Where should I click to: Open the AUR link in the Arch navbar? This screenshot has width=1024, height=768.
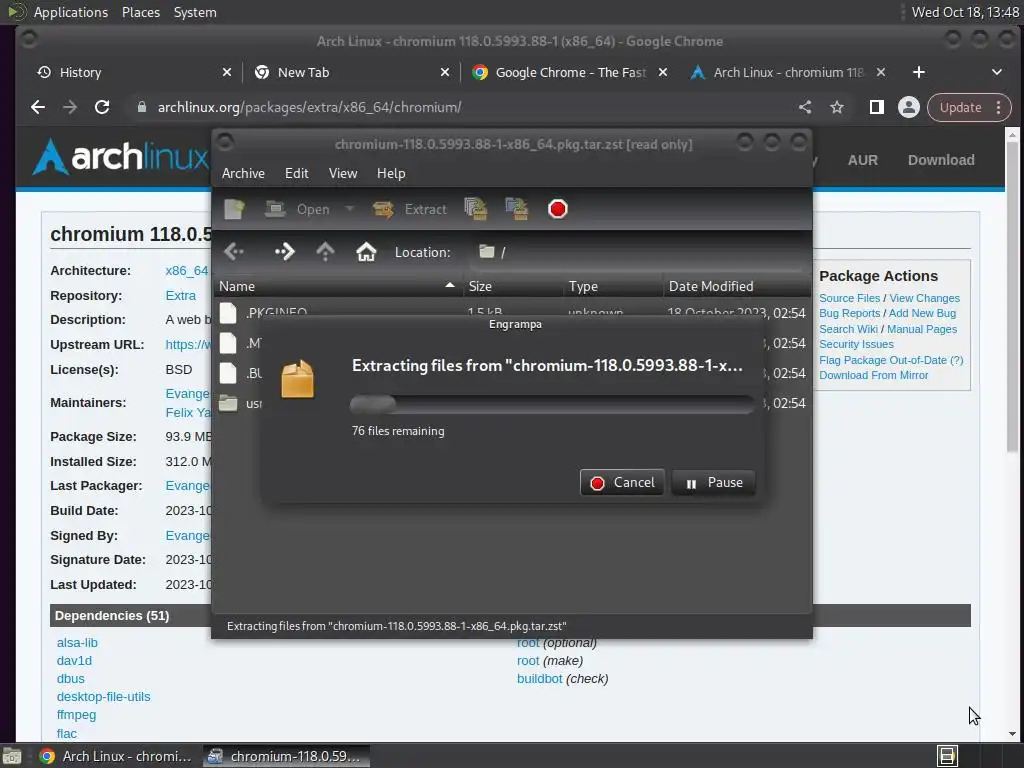coord(863,160)
